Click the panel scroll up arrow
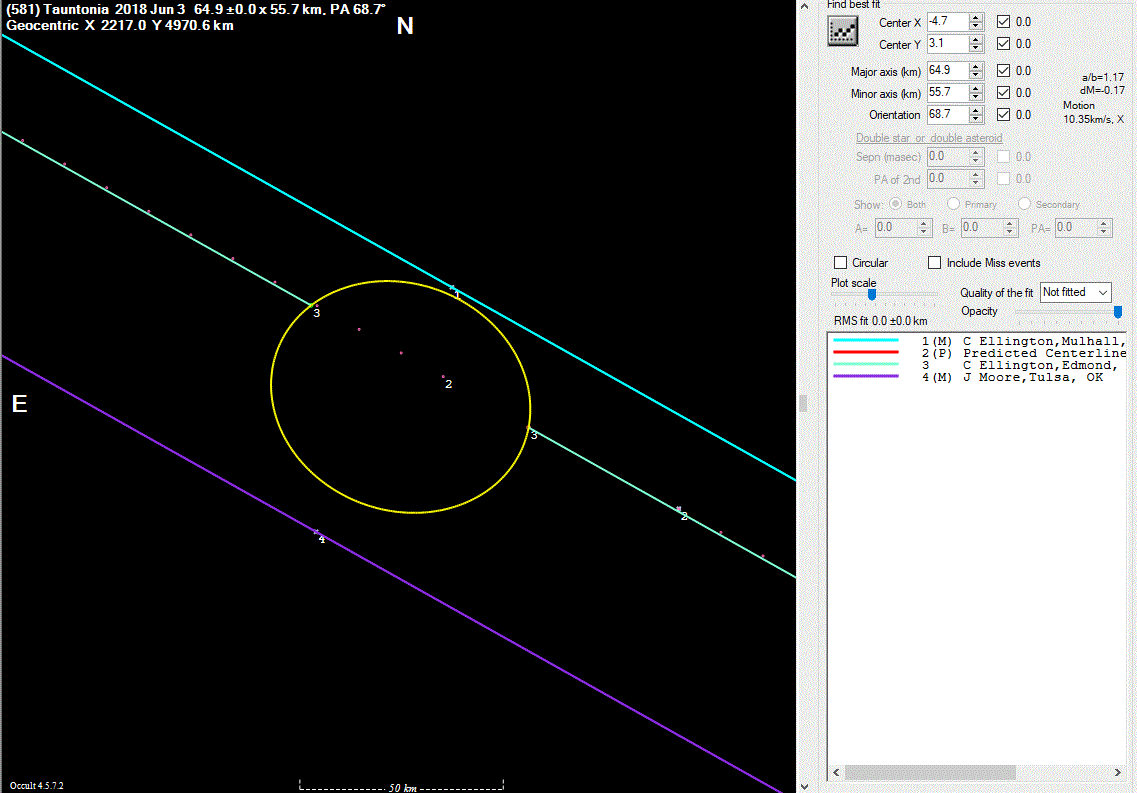Screen dimensions: 1137x793 click(x=804, y=6)
